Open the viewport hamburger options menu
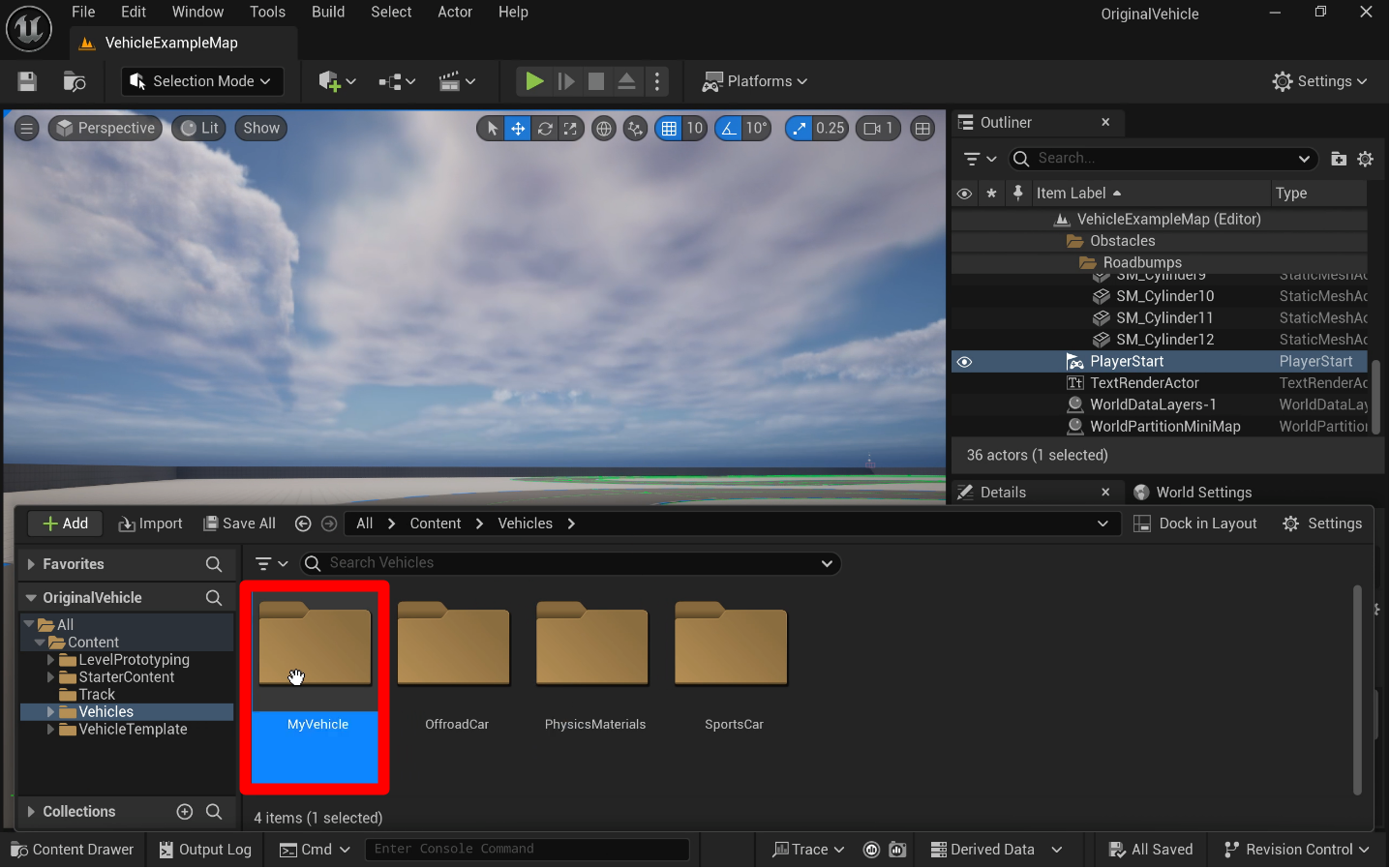Image resolution: width=1390 pixels, height=868 pixels. [x=27, y=128]
